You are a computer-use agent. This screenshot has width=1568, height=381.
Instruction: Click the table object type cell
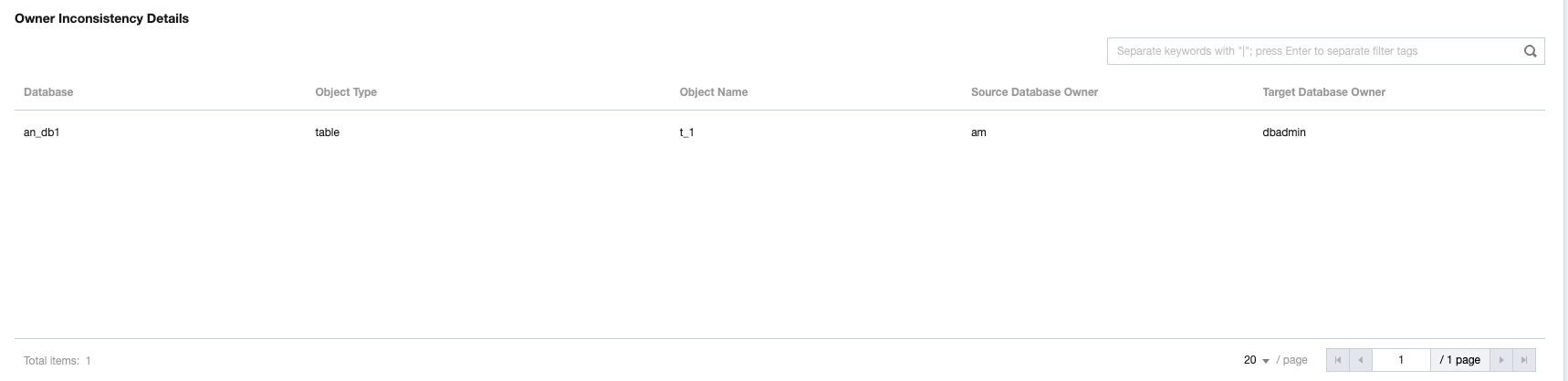pyautogui.click(x=328, y=132)
